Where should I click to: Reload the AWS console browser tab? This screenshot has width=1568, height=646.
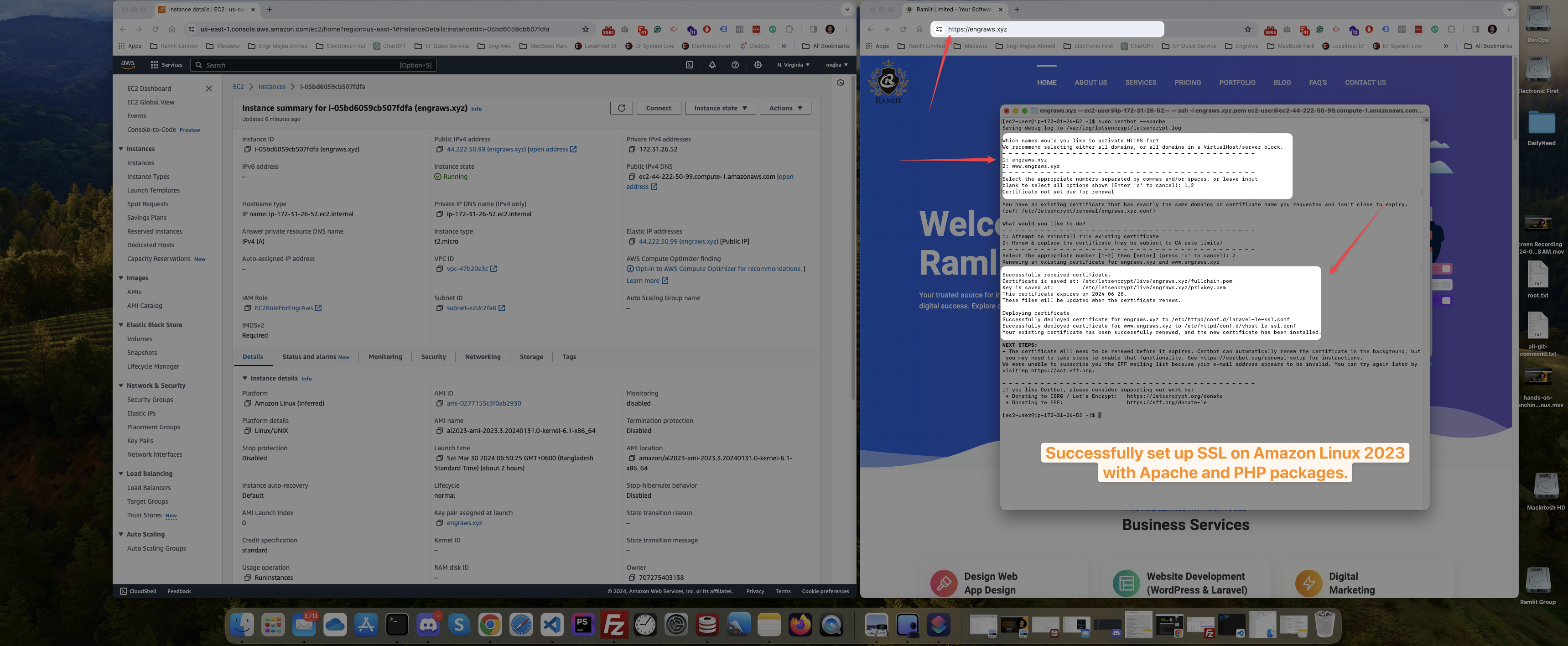(155, 29)
